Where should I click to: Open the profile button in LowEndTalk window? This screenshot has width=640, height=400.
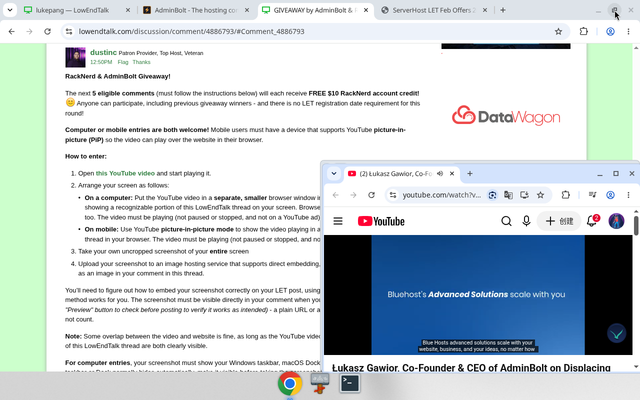tap(610, 31)
